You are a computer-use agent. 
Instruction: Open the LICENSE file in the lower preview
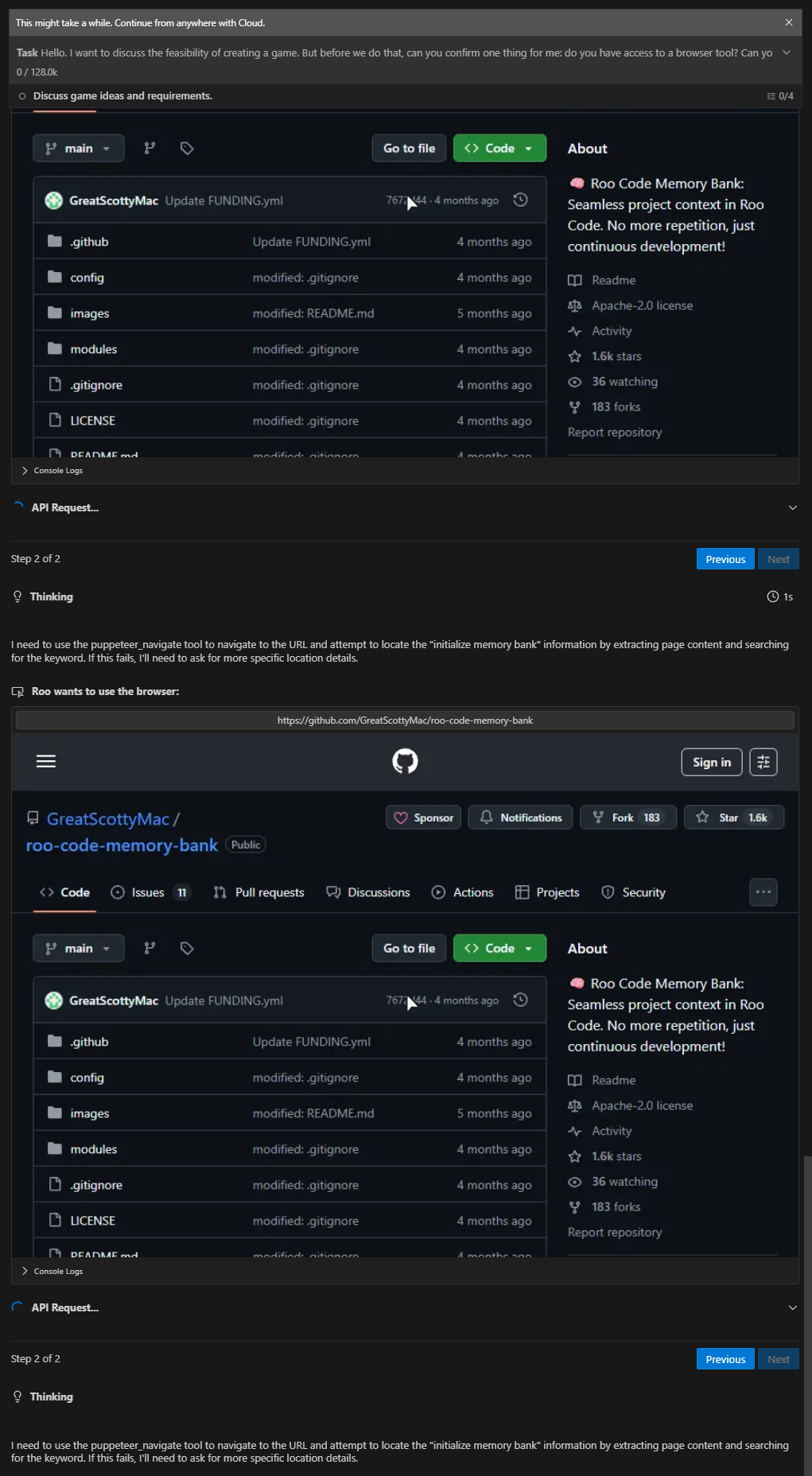[x=93, y=1221]
